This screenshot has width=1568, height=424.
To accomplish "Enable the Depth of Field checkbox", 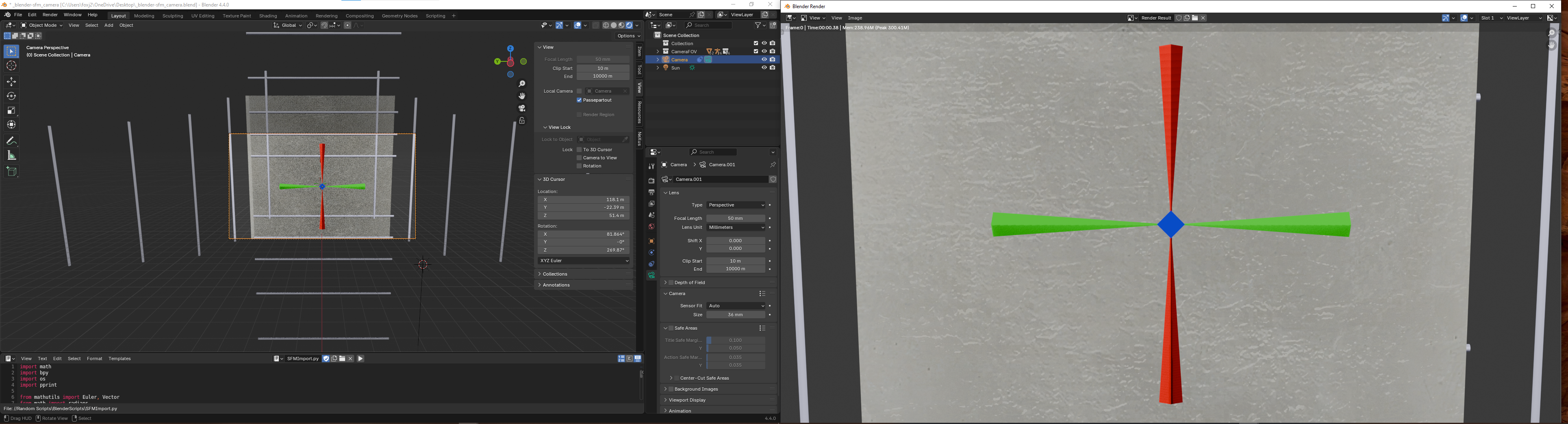I will 671,283.
